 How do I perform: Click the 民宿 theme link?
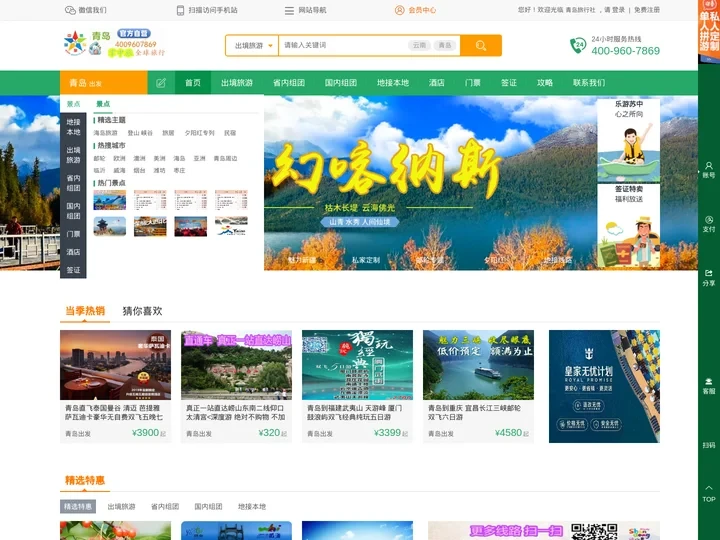coord(230,133)
